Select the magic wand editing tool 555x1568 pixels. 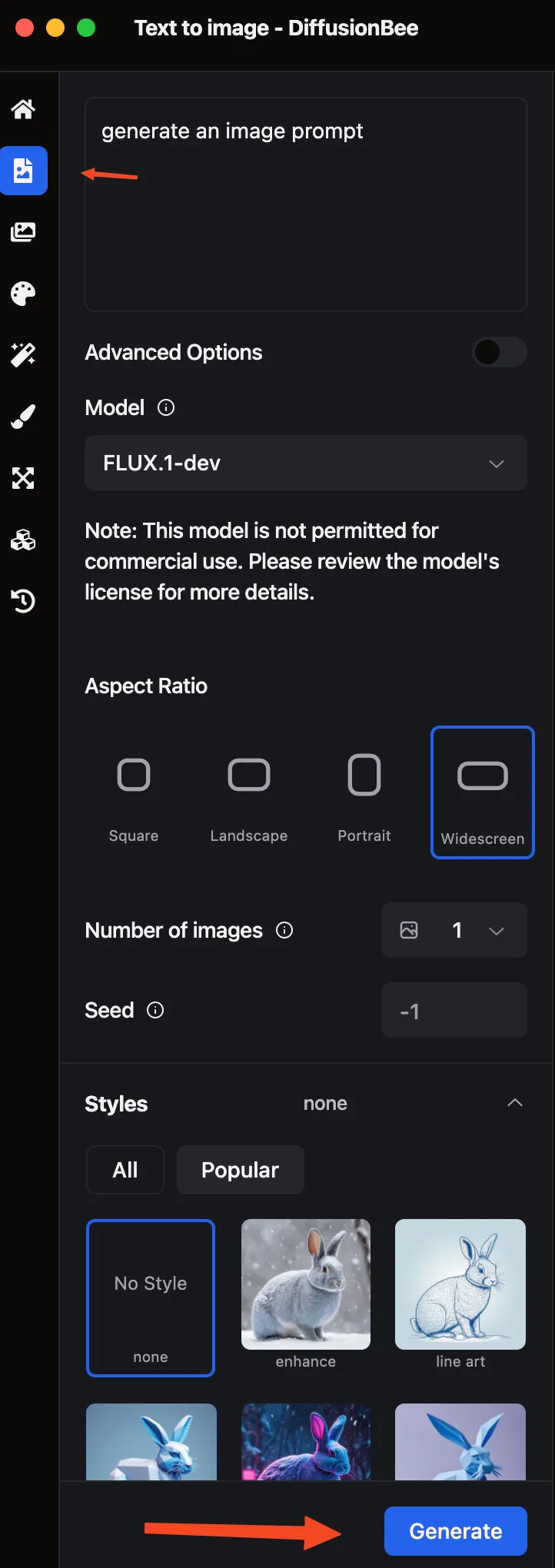[x=23, y=355]
